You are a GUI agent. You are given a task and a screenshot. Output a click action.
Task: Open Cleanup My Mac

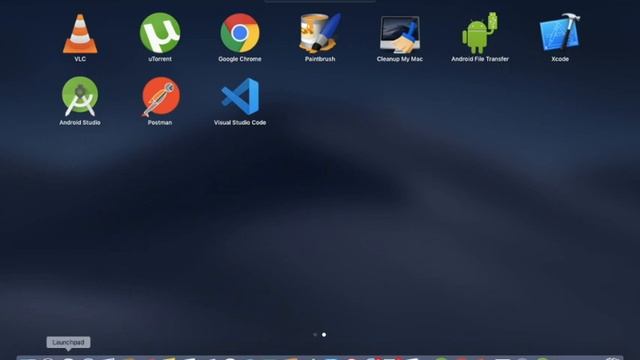pos(400,34)
